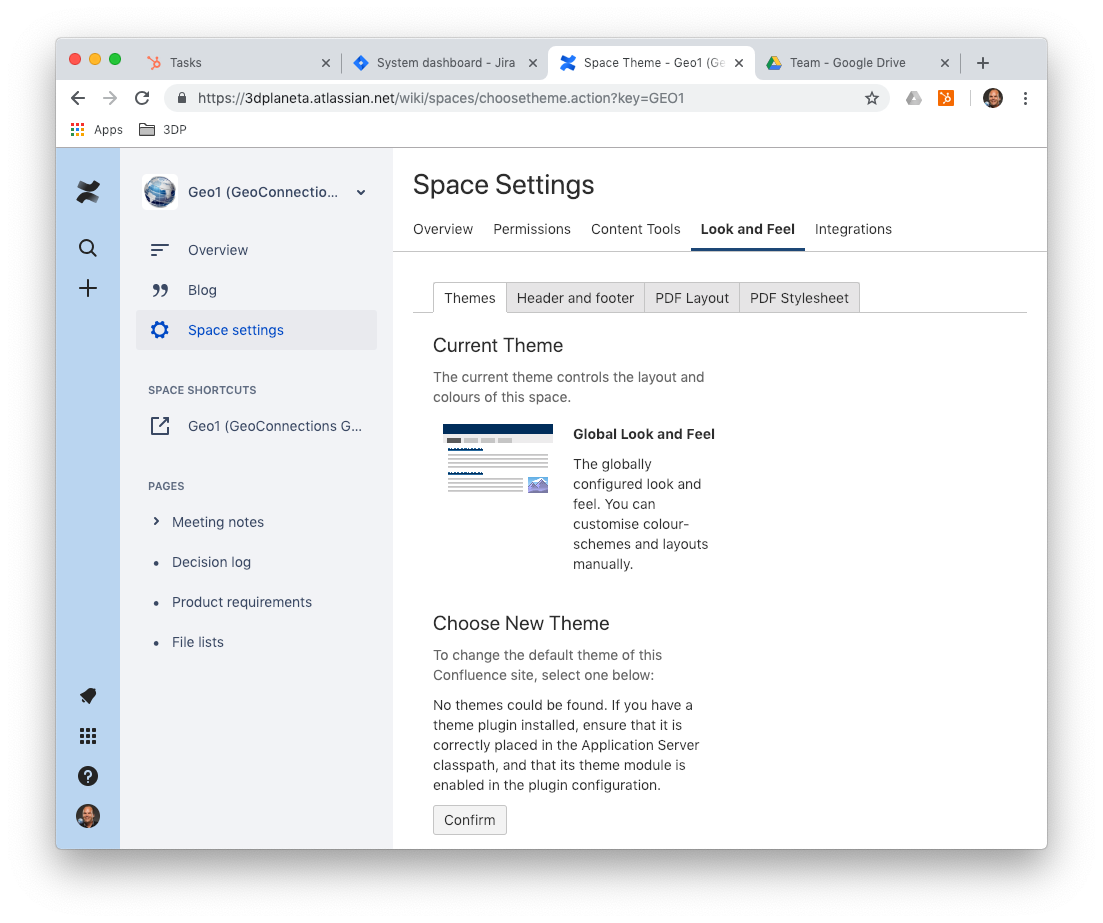Open the app switcher grid icon

coord(88,735)
